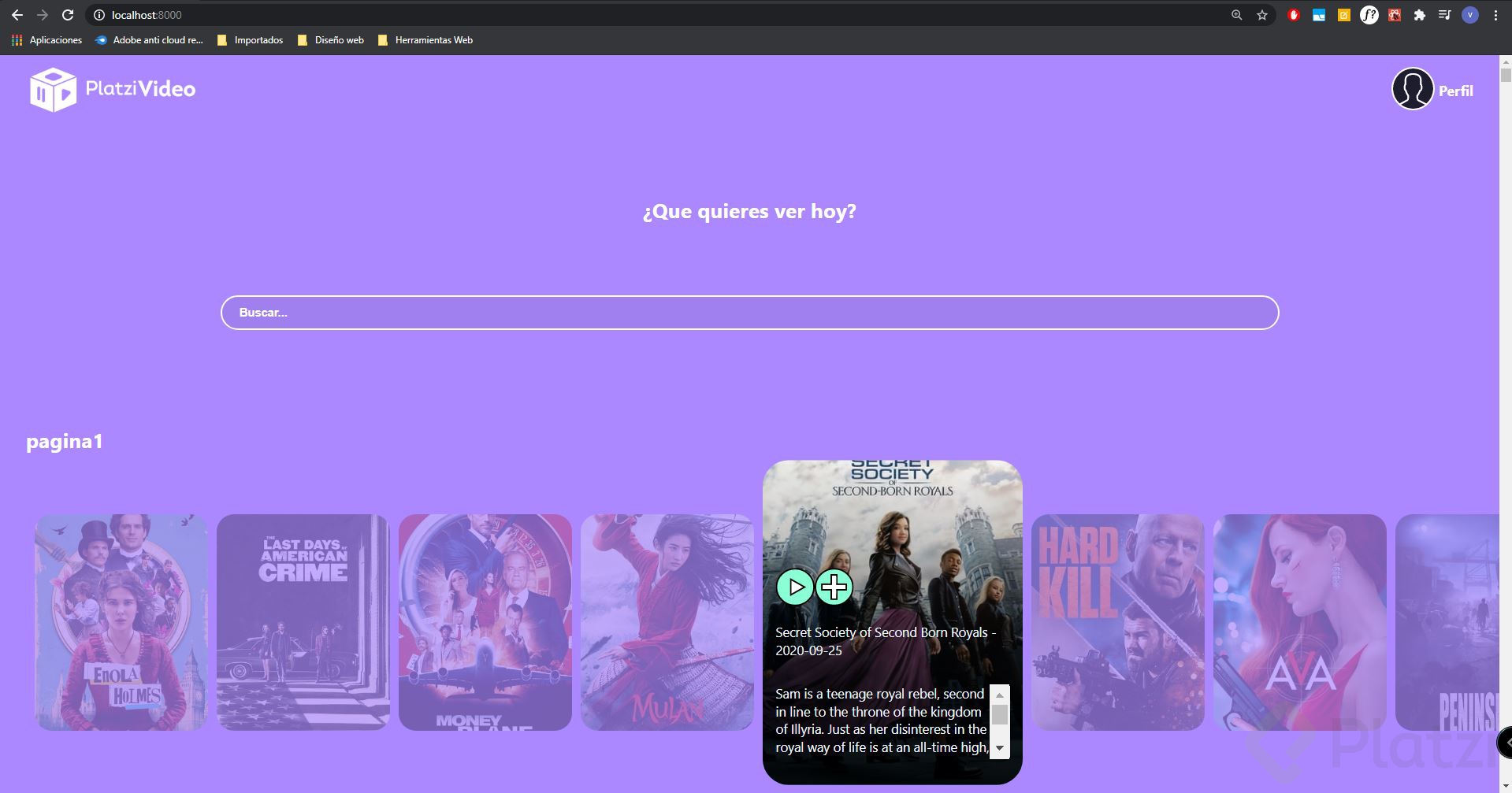Image resolution: width=1512 pixels, height=793 pixels.
Task: Click the user avatar icon next to Perfil
Action: click(x=1413, y=89)
